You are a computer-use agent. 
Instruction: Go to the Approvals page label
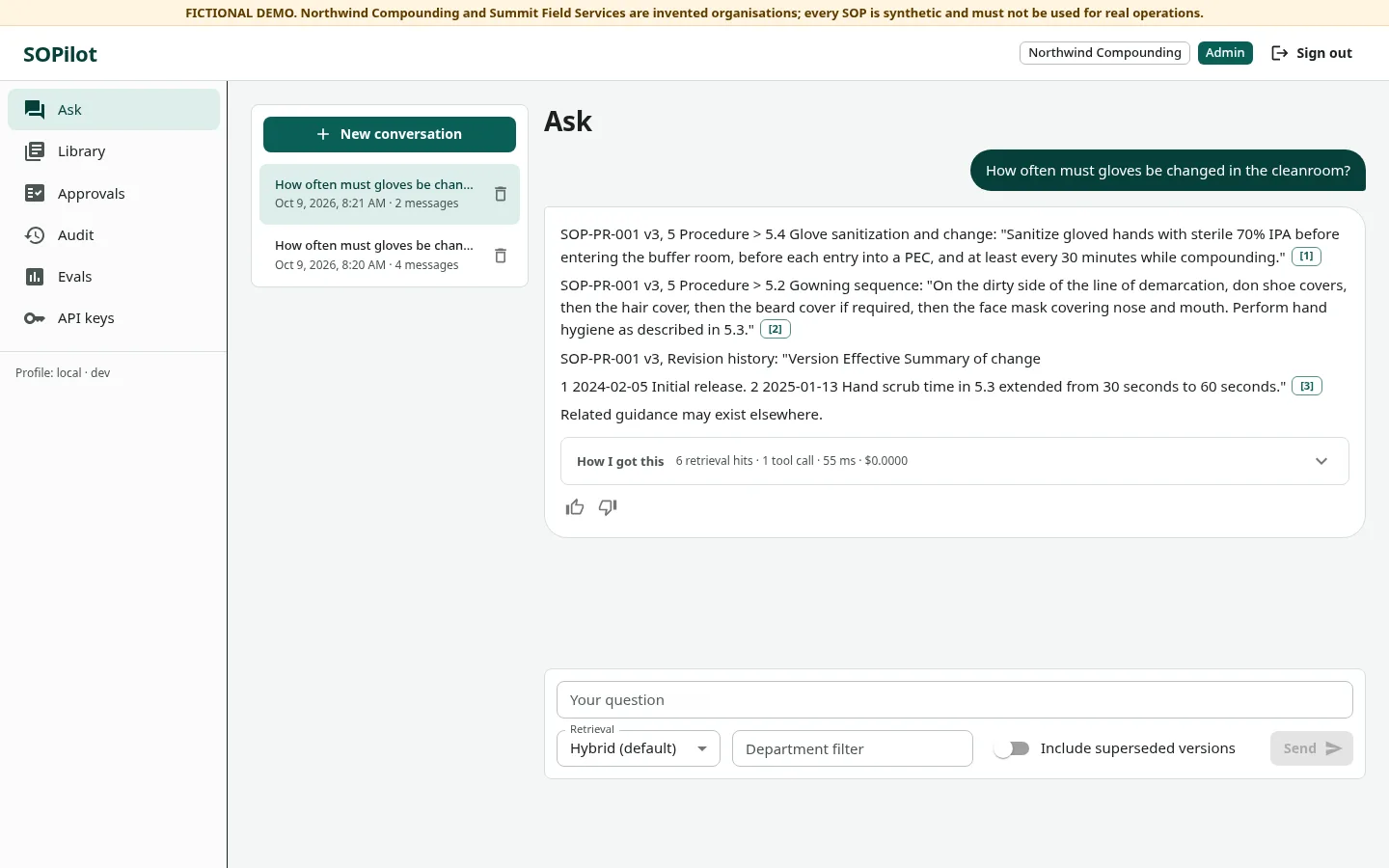pos(92,194)
